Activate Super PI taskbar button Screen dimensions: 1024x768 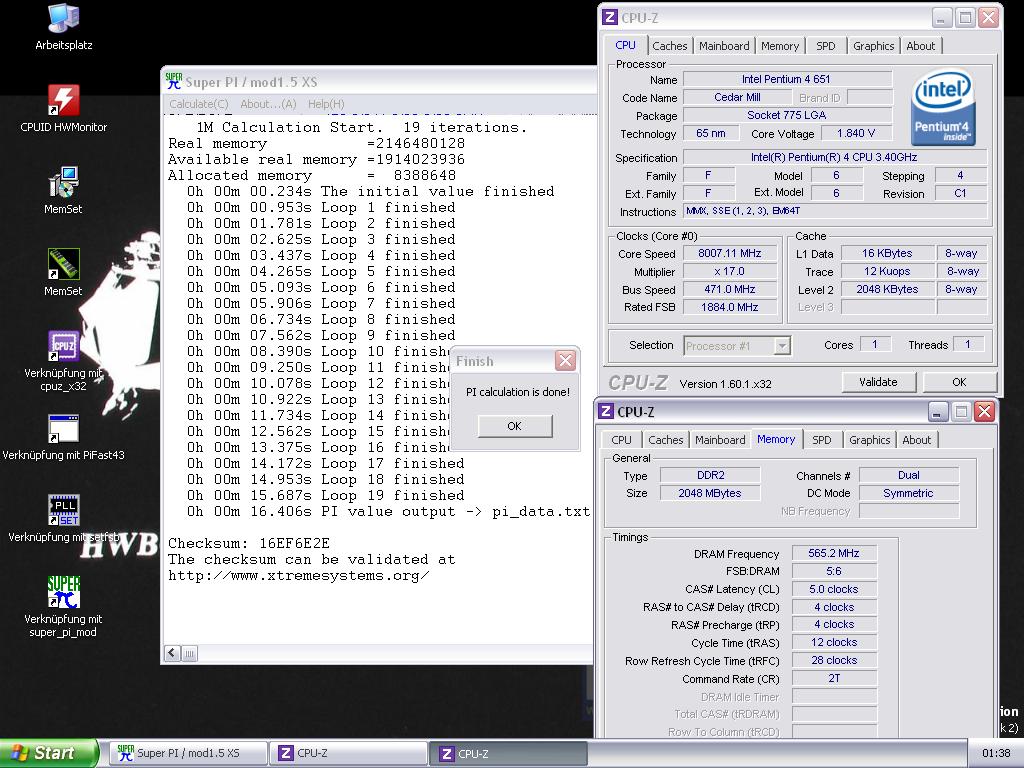(x=188, y=753)
